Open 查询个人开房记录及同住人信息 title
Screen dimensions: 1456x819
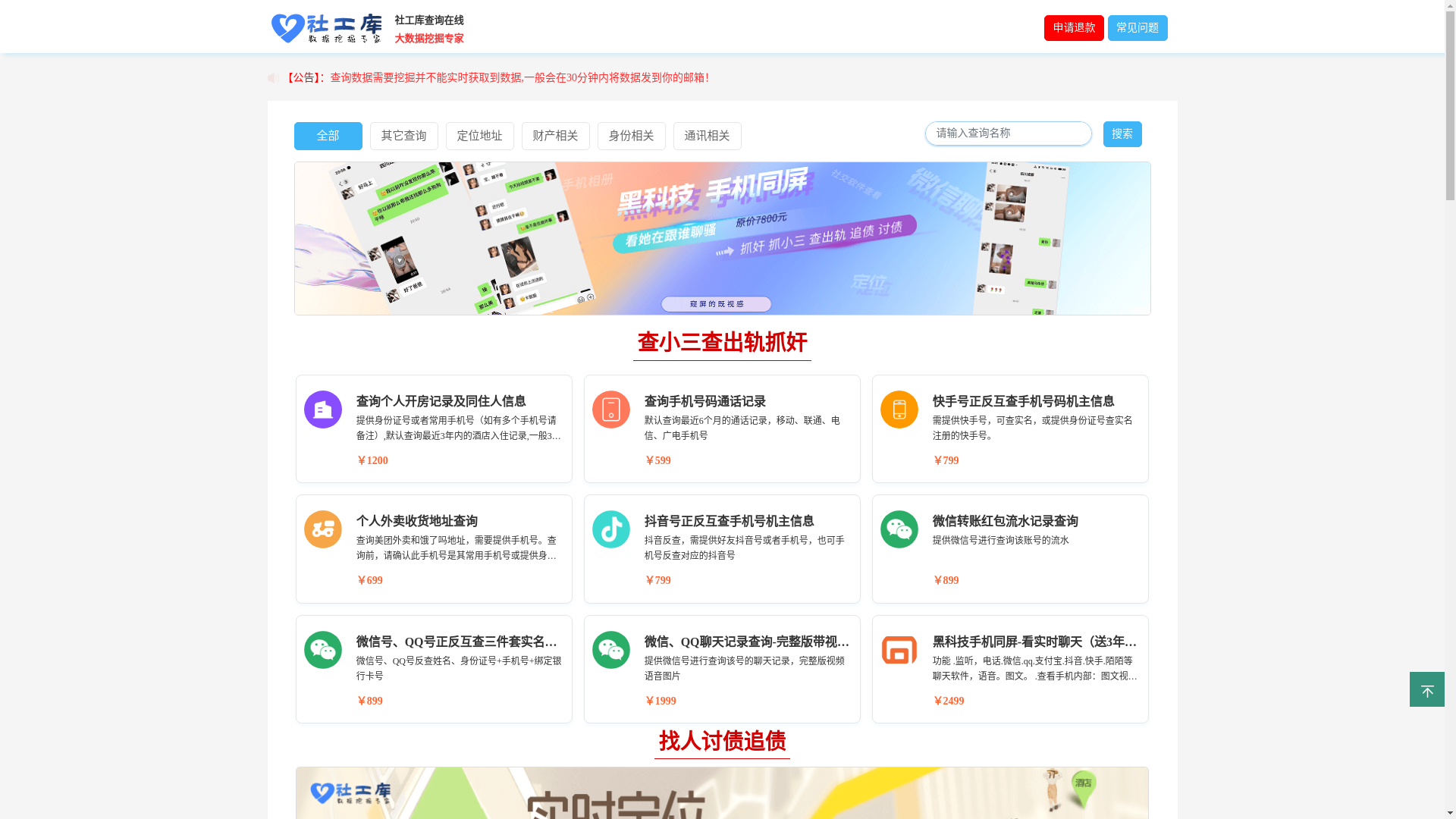pos(441,401)
